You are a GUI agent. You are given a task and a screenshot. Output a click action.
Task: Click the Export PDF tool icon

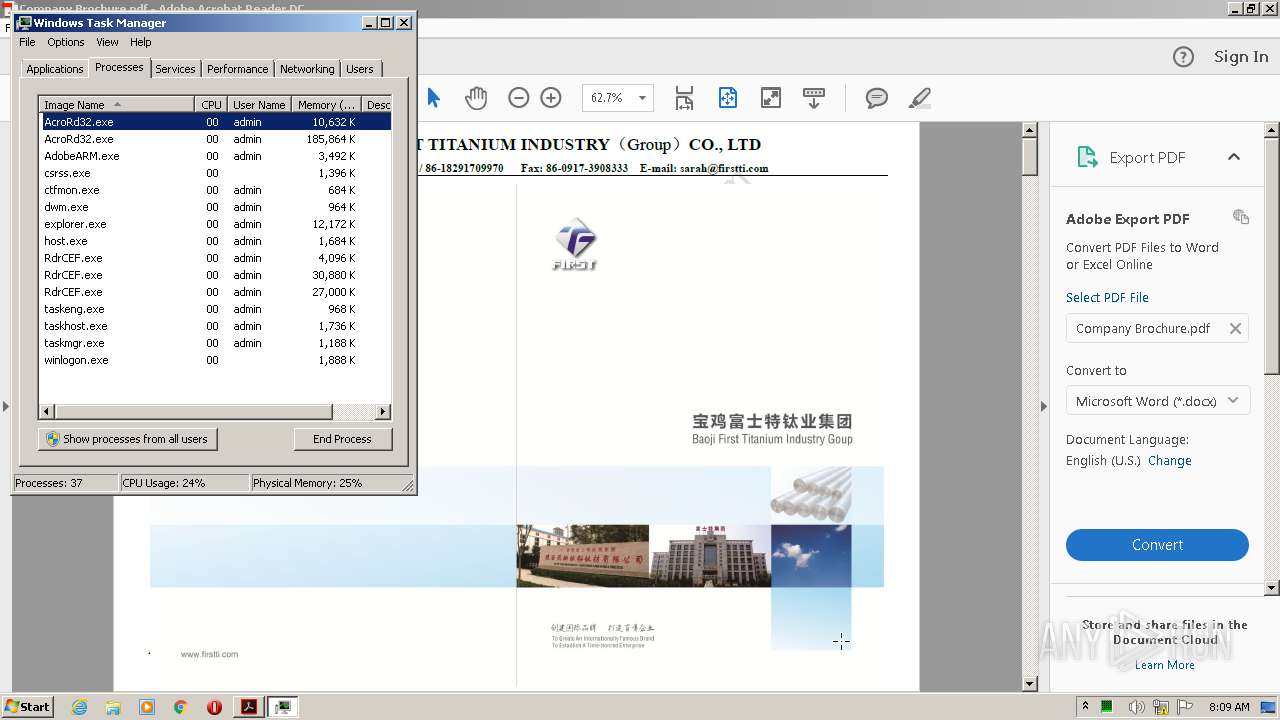pyautogui.click(x=1087, y=157)
